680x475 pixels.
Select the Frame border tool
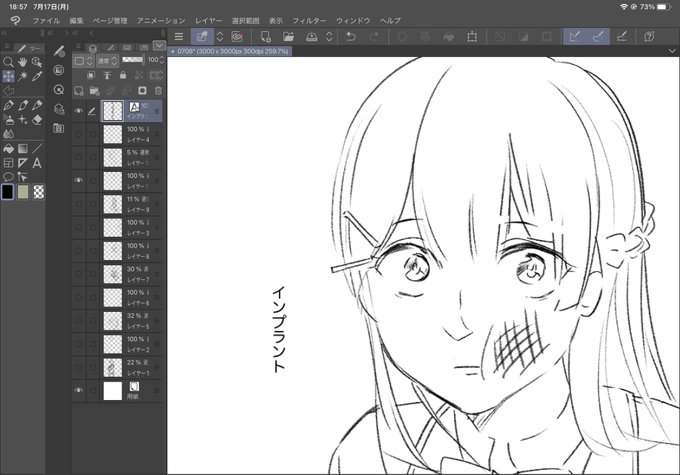click(x=8, y=163)
